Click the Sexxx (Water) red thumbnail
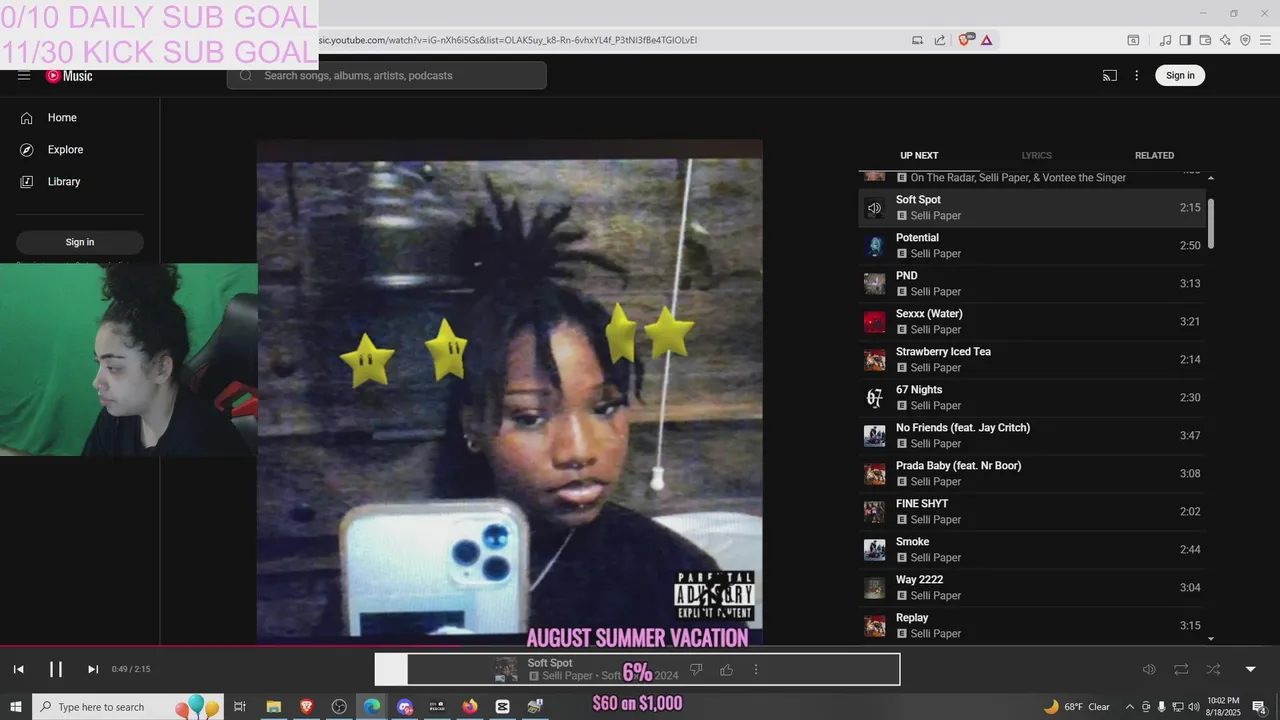1280x720 pixels. [875, 322]
